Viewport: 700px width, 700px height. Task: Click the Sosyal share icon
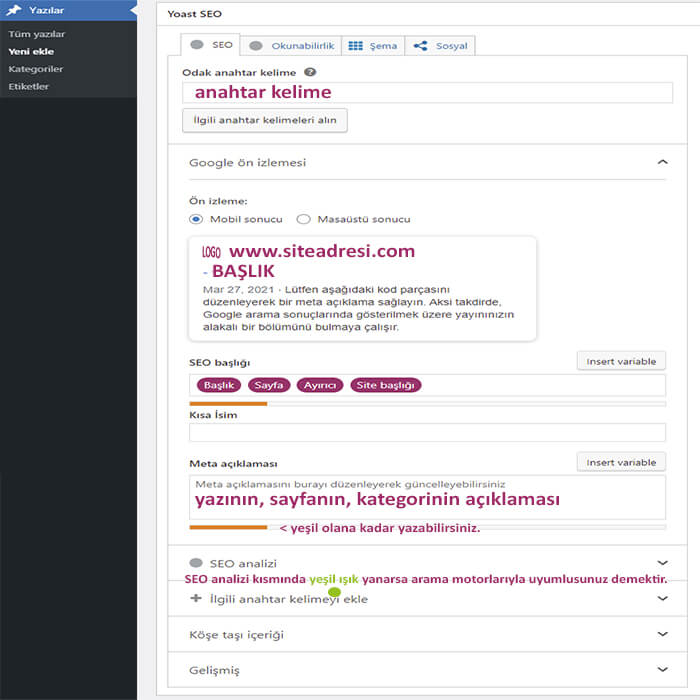point(420,46)
